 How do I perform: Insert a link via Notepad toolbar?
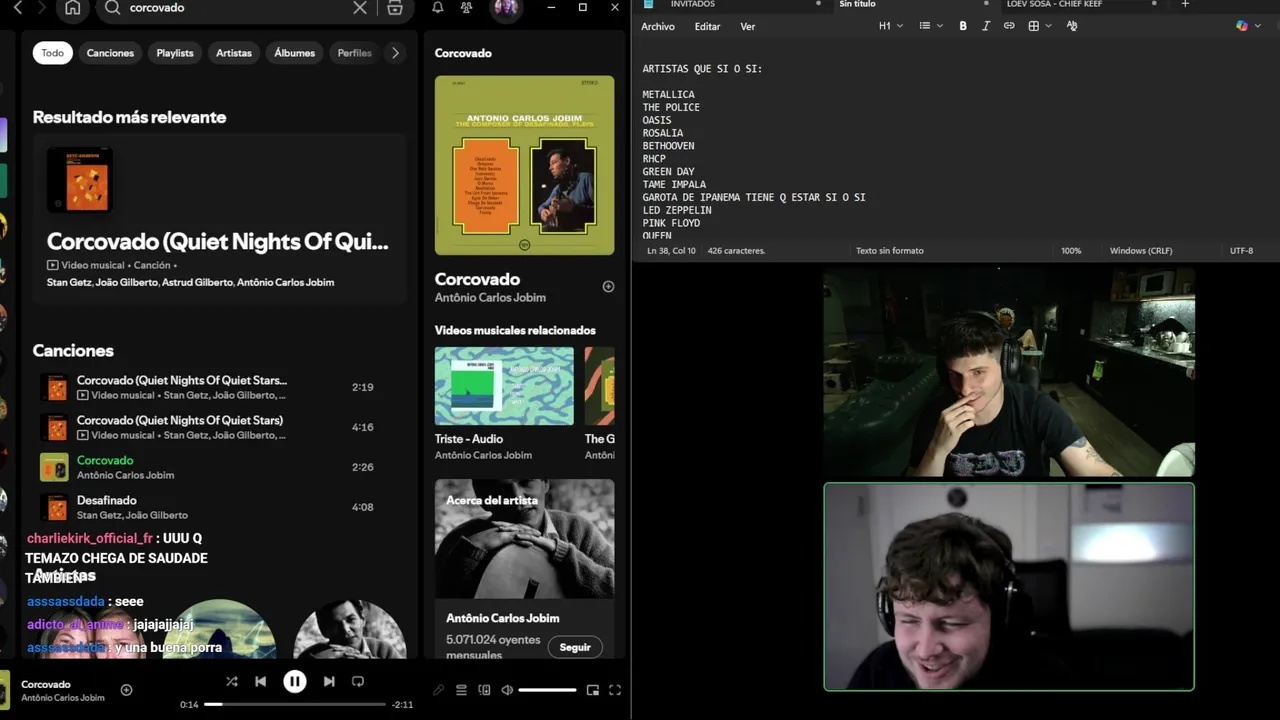[x=1009, y=26]
